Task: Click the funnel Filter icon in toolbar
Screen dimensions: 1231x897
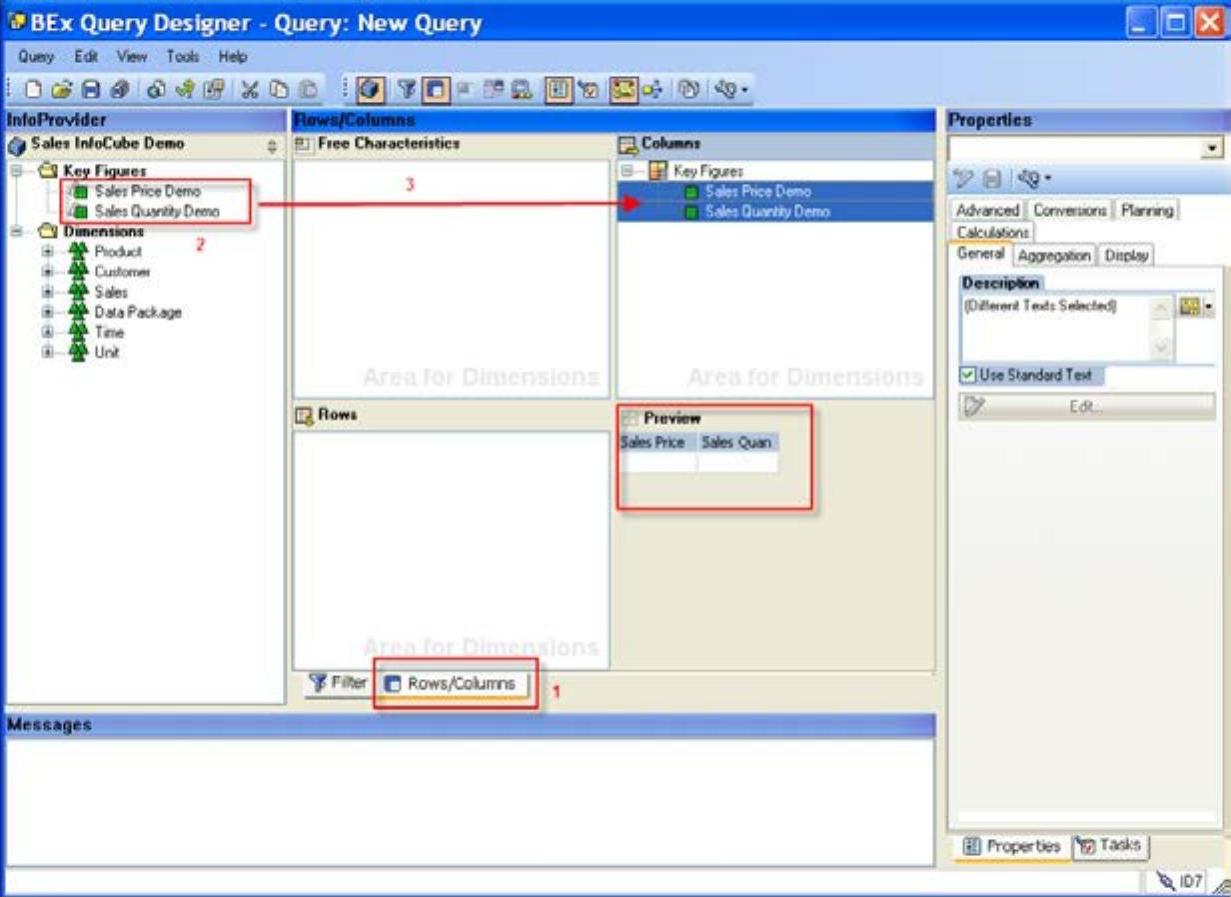Action: (x=408, y=90)
